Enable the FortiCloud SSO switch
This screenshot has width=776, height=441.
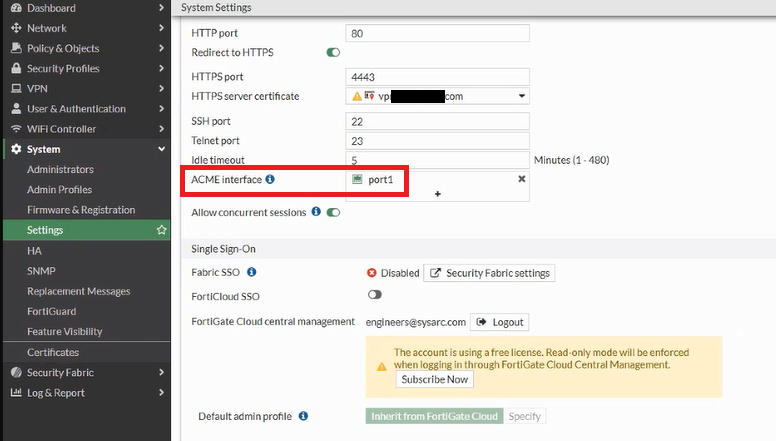(x=375, y=294)
